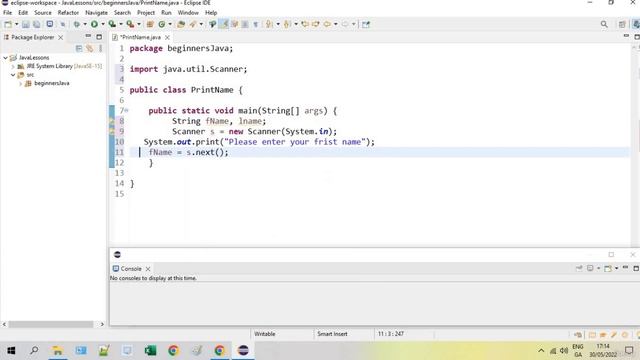Toggle Pin Editor at toolbar end
Screen dimensions: 640x360
click(366, 24)
